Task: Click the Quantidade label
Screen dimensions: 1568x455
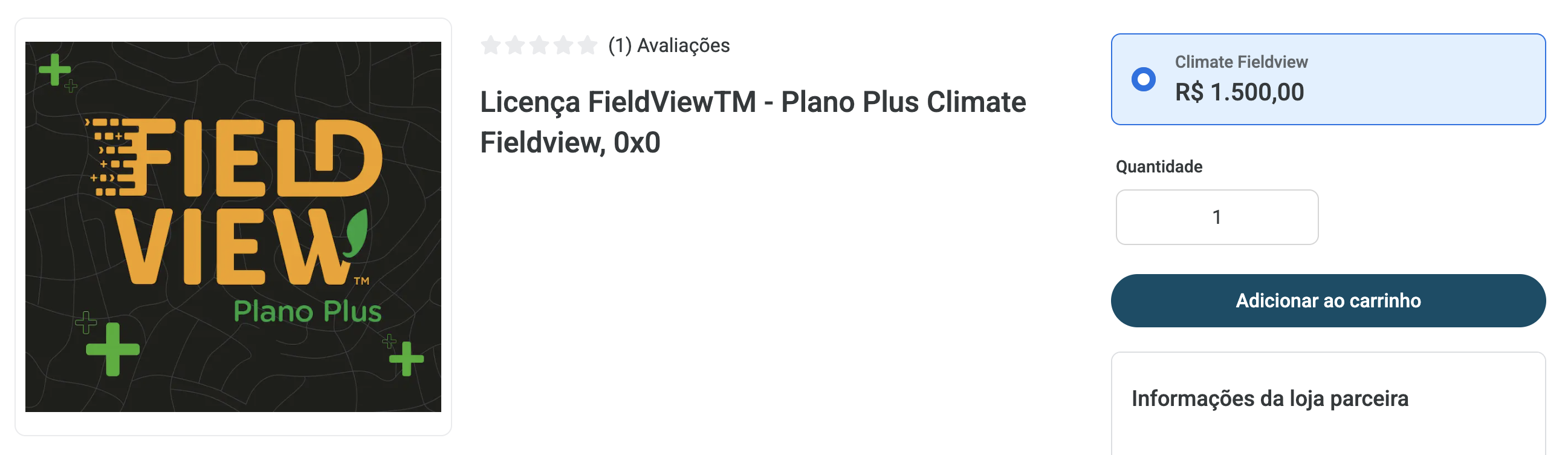Action: (1158, 167)
